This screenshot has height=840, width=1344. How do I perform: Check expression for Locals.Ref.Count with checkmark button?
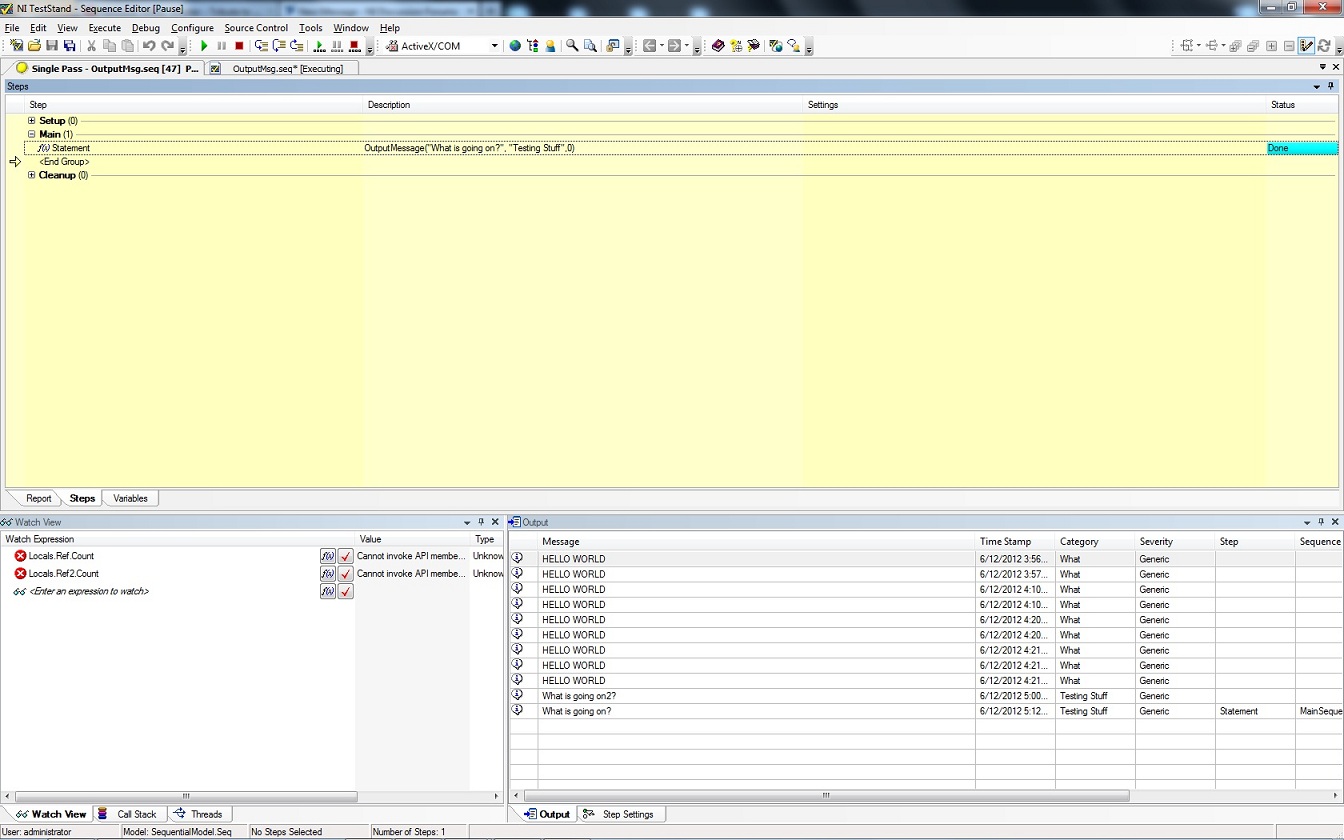coord(346,556)
